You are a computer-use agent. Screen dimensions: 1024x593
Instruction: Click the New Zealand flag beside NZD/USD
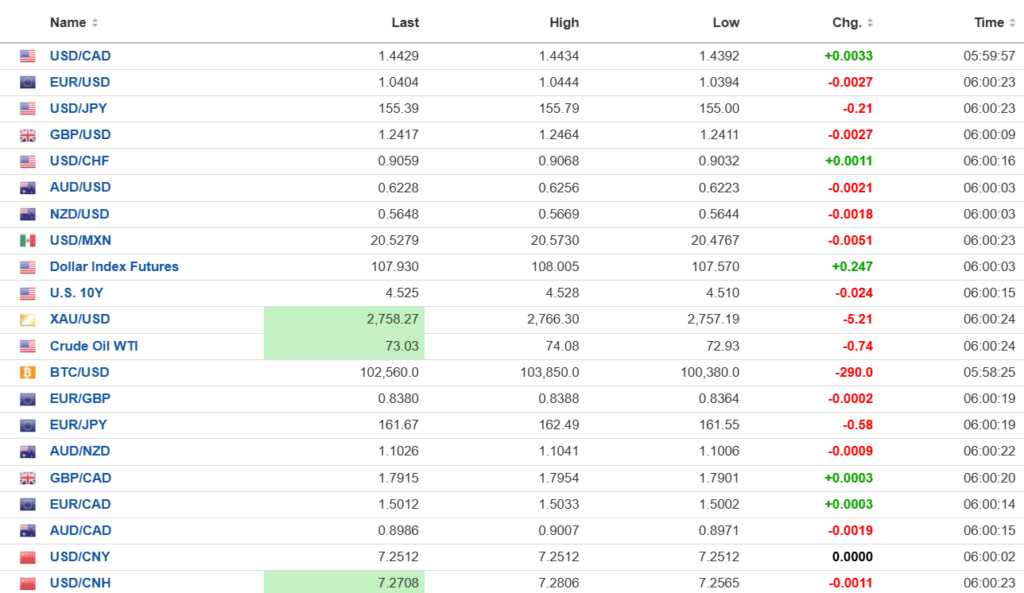click(28, 214)
